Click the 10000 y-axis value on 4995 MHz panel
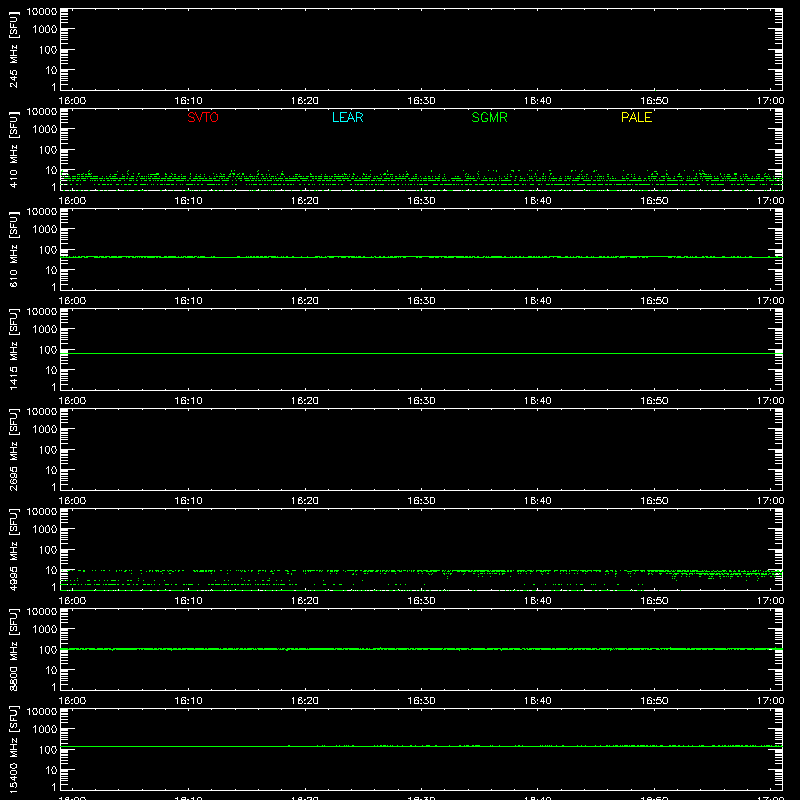The height and width of the screenshot is (800, 800). point(42,512)
